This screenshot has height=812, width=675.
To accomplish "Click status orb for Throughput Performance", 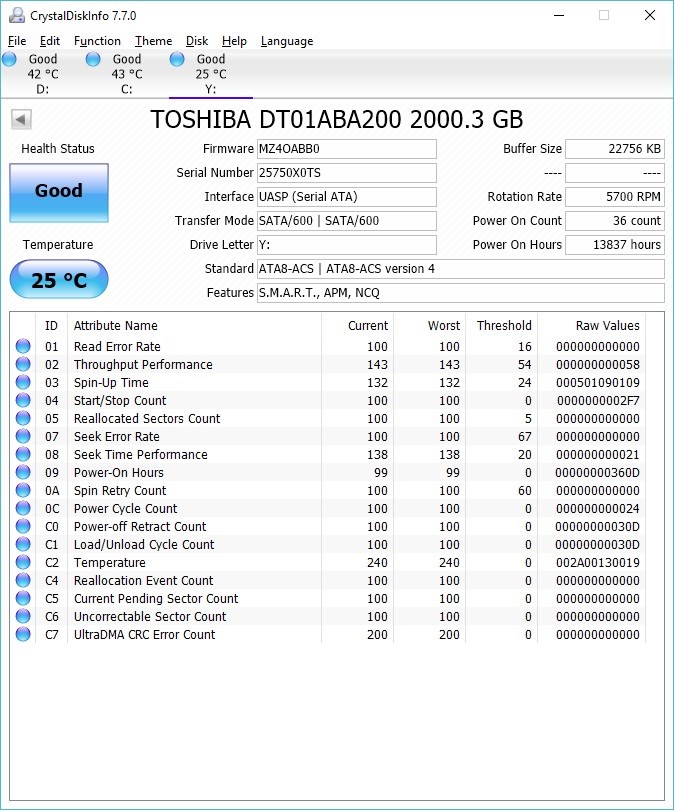I will (23, 364).
